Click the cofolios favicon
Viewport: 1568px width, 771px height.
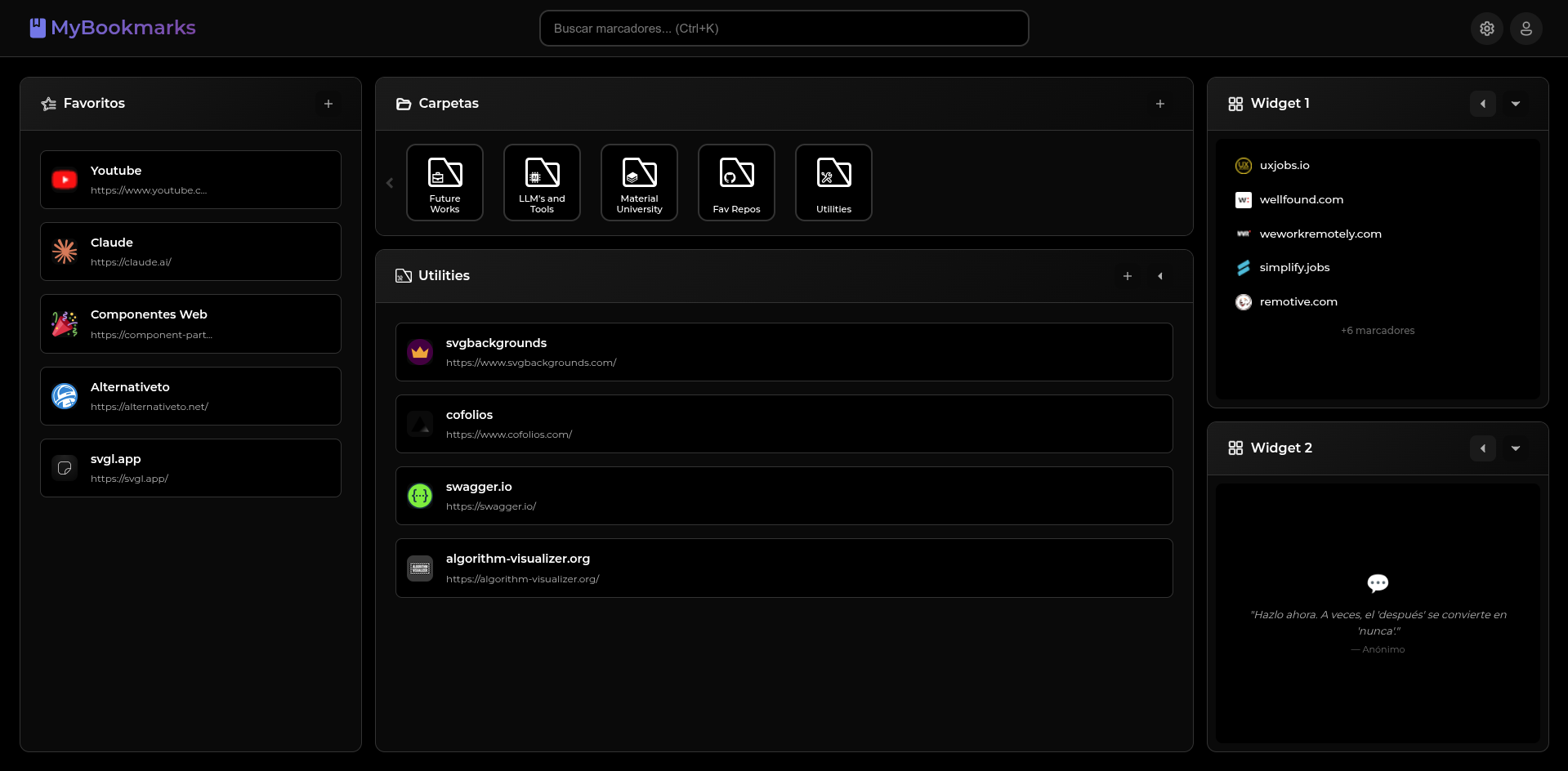[420, 424]
